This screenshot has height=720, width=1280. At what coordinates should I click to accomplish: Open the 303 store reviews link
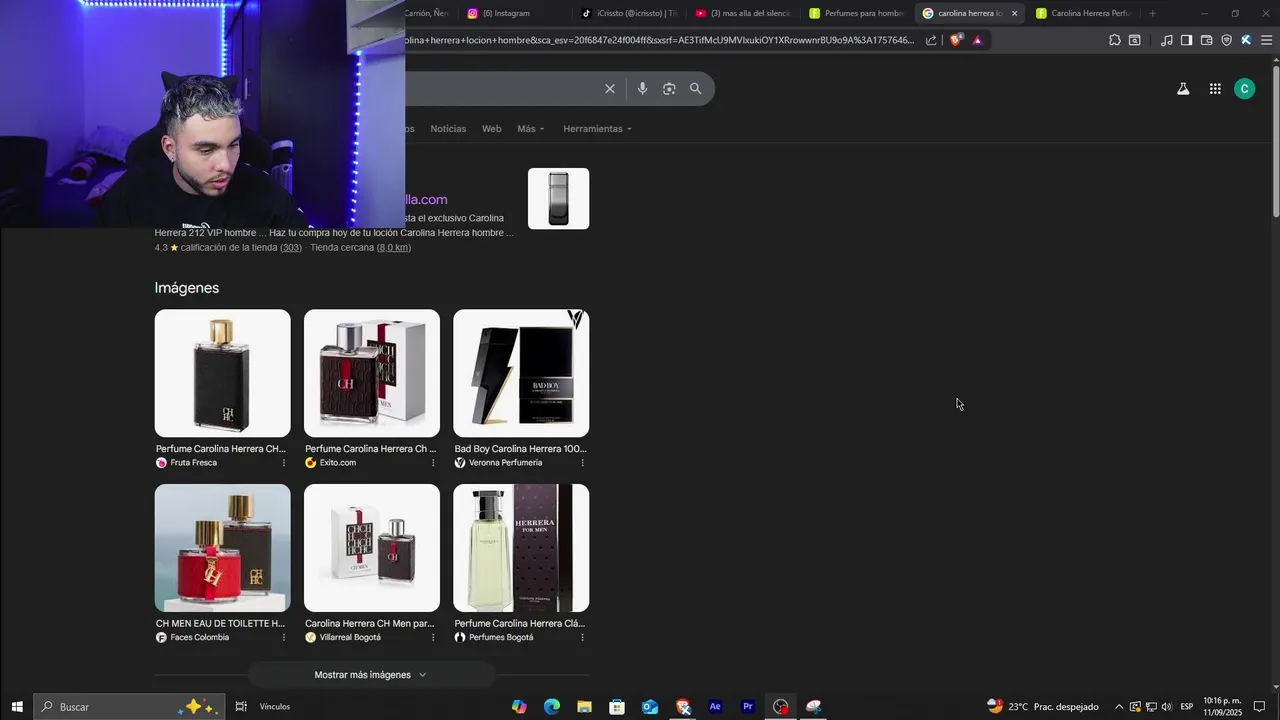[291, 248]
